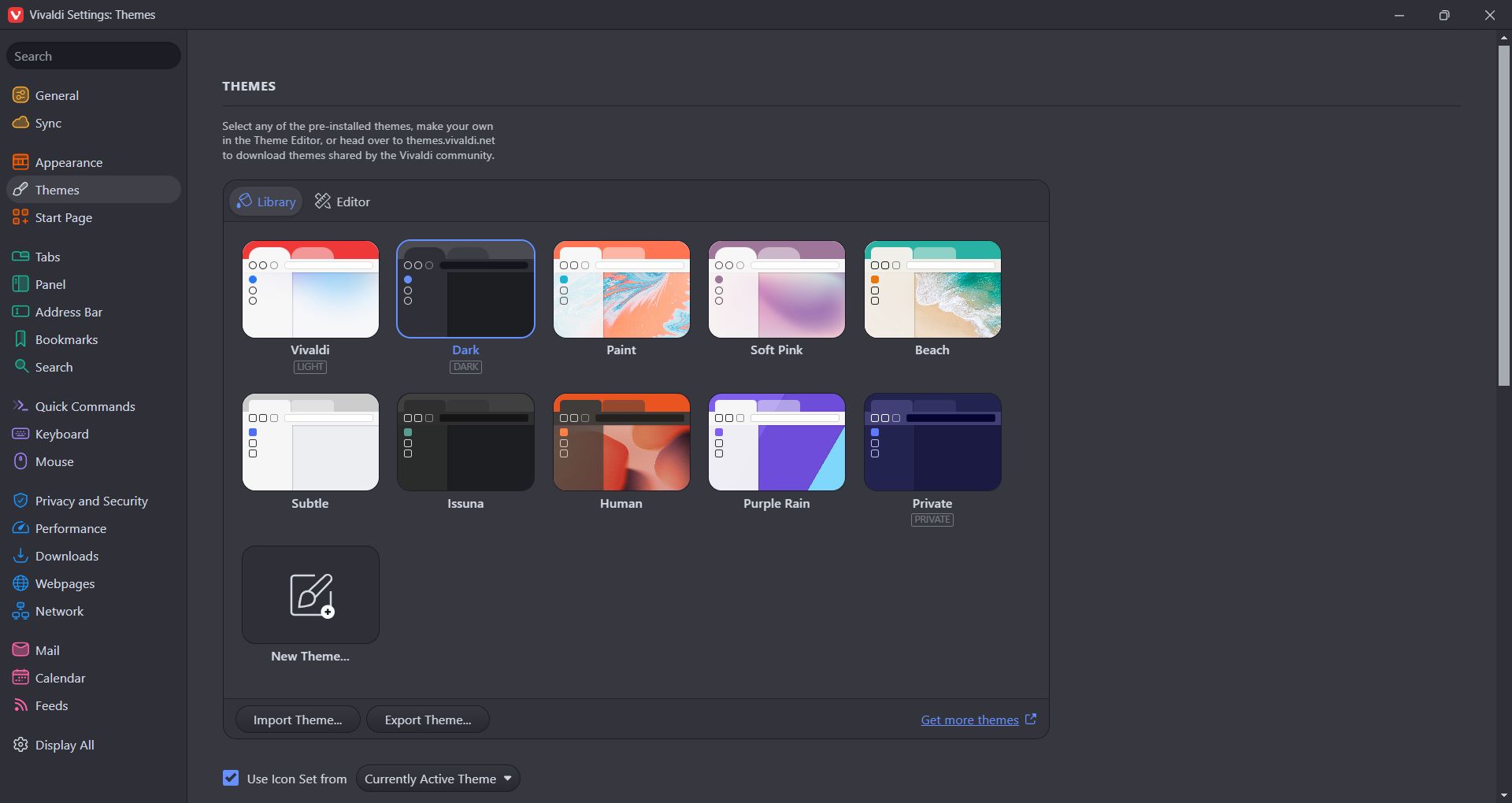
Task: Open Currently Active Theme dropdown
Action: 438,779
